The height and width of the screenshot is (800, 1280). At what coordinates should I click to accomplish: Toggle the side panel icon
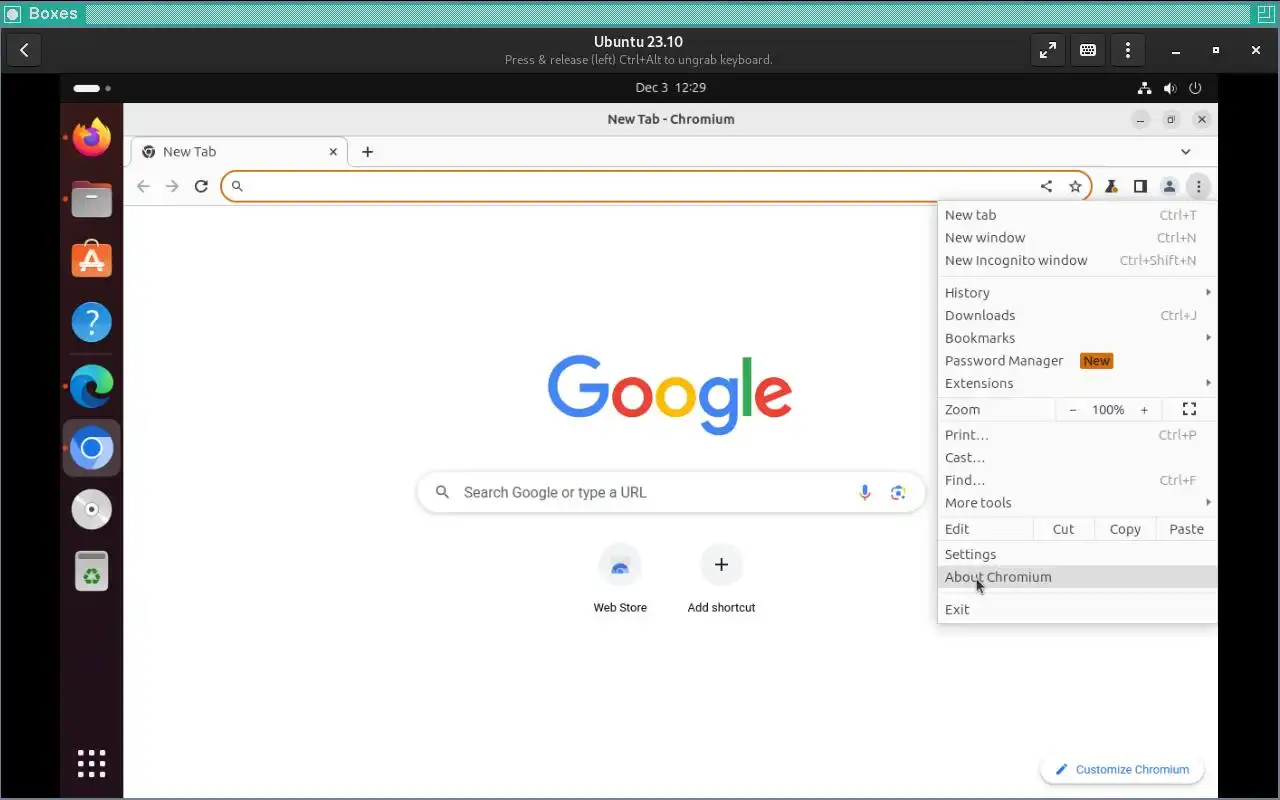[1140, 186]
